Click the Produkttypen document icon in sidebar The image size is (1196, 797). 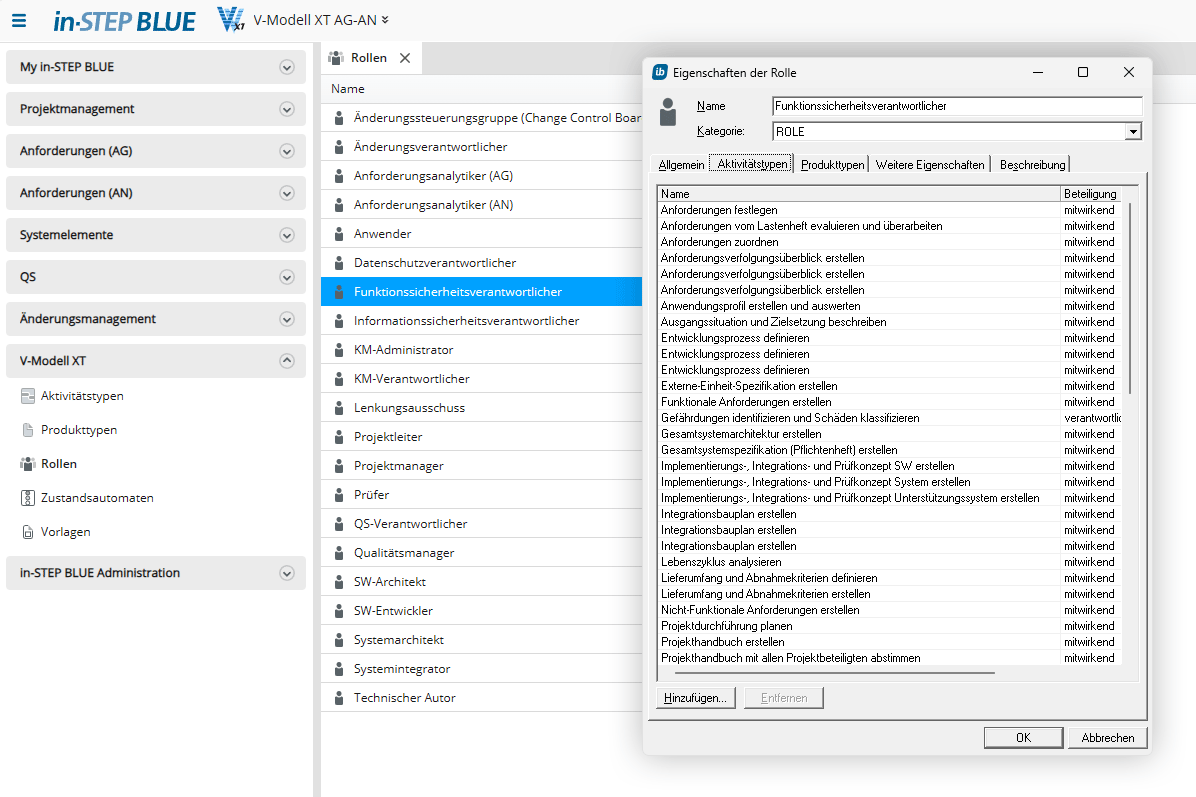tap(28, 430)
